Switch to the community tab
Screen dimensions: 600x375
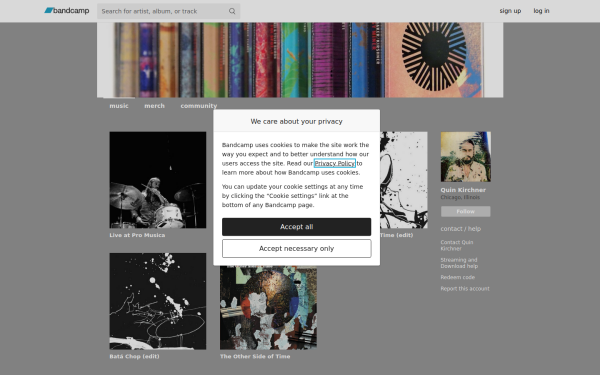point(199,106)
